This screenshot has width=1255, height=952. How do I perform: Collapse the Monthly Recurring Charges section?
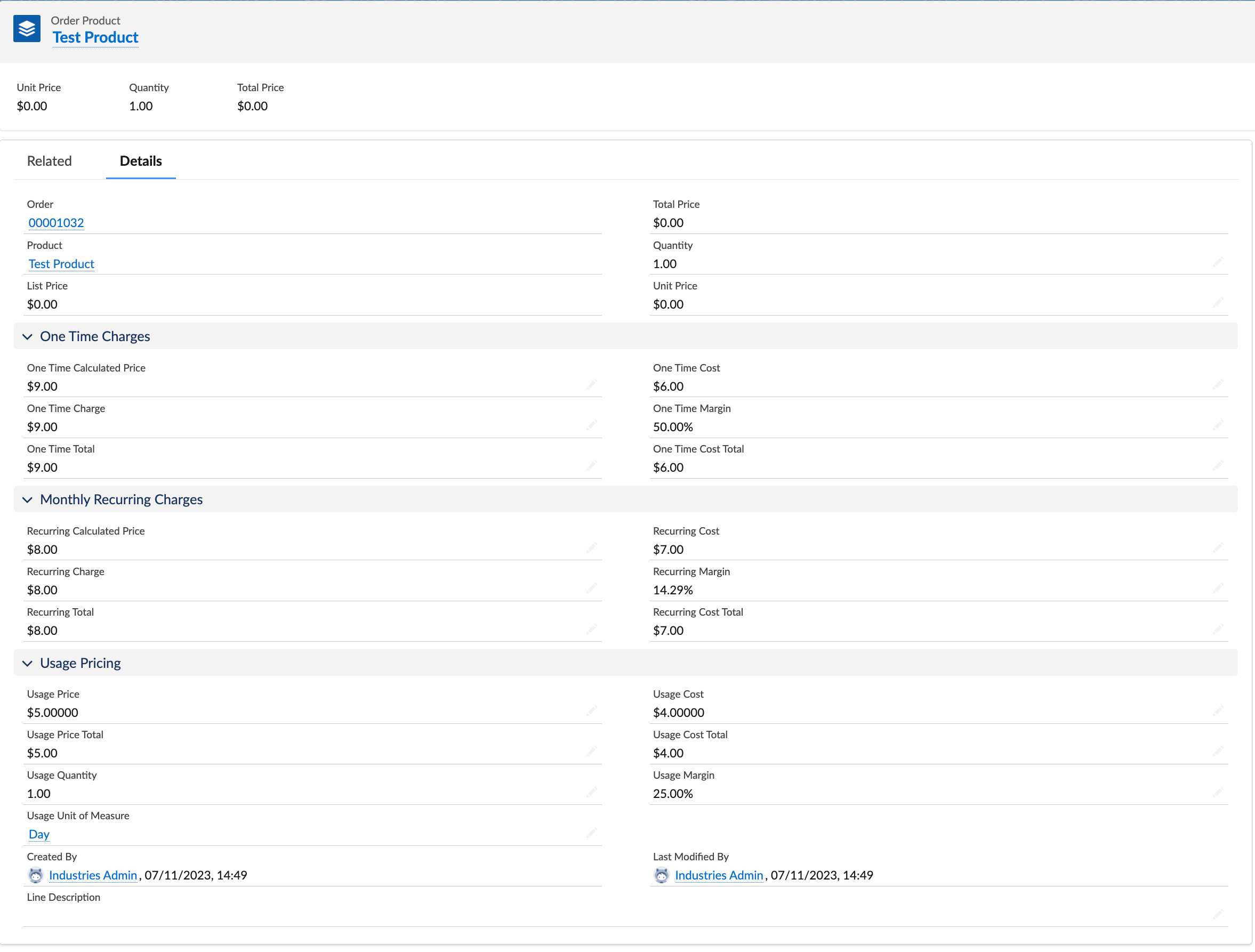27,499
